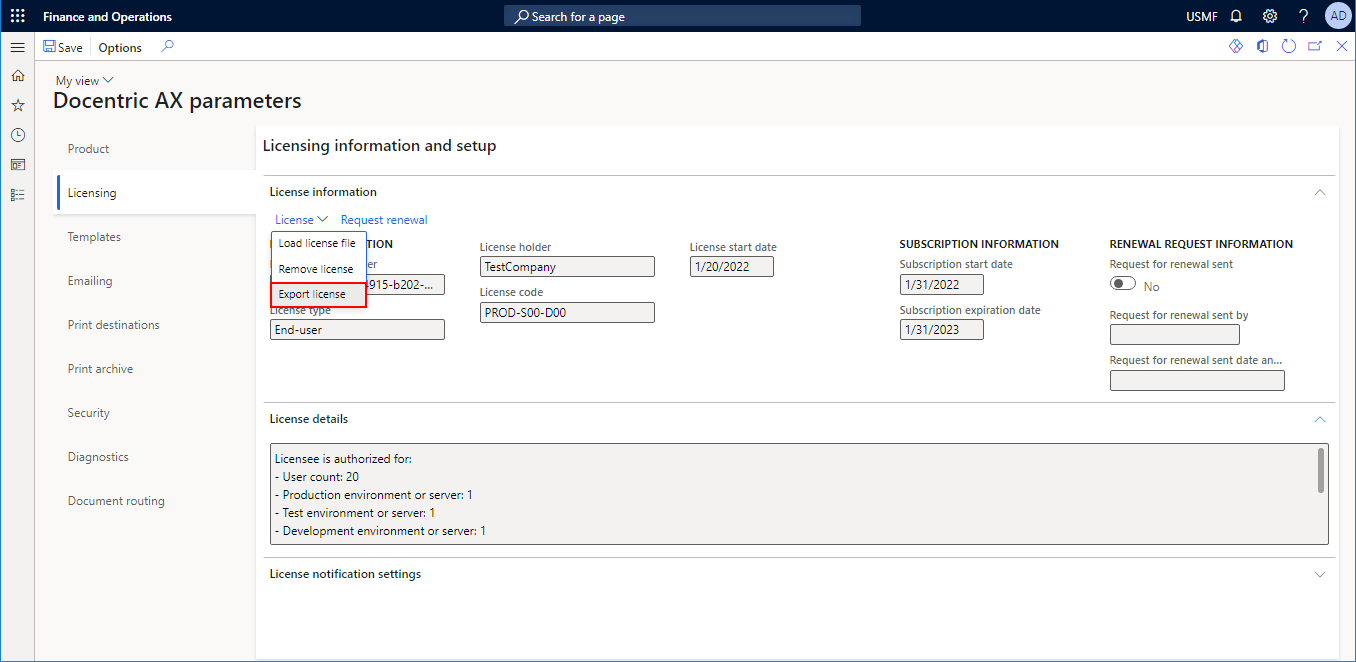Refresh the page

coord(1289,47)
